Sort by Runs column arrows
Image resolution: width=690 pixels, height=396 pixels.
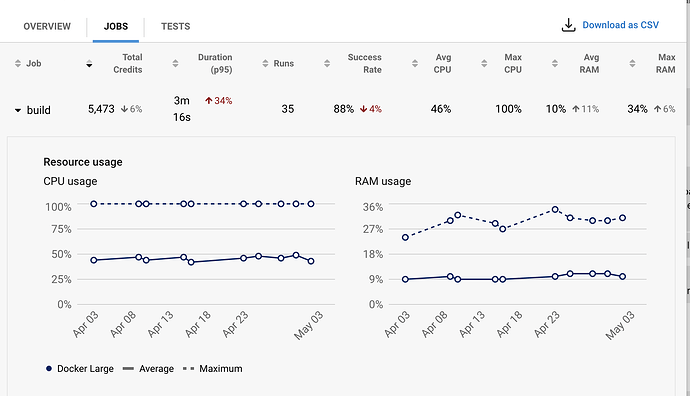[x=265, y=63]
